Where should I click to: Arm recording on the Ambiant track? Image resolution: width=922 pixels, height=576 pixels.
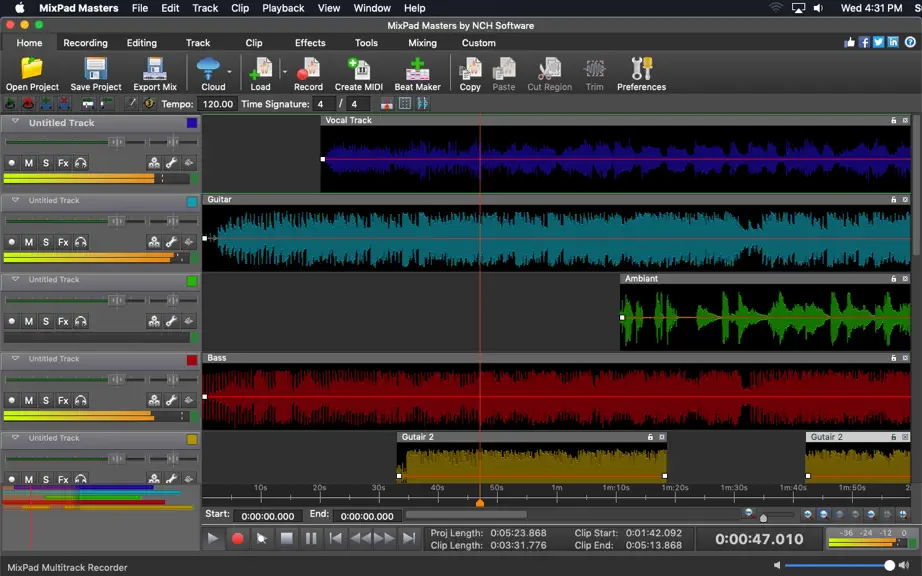pos(12,322)
